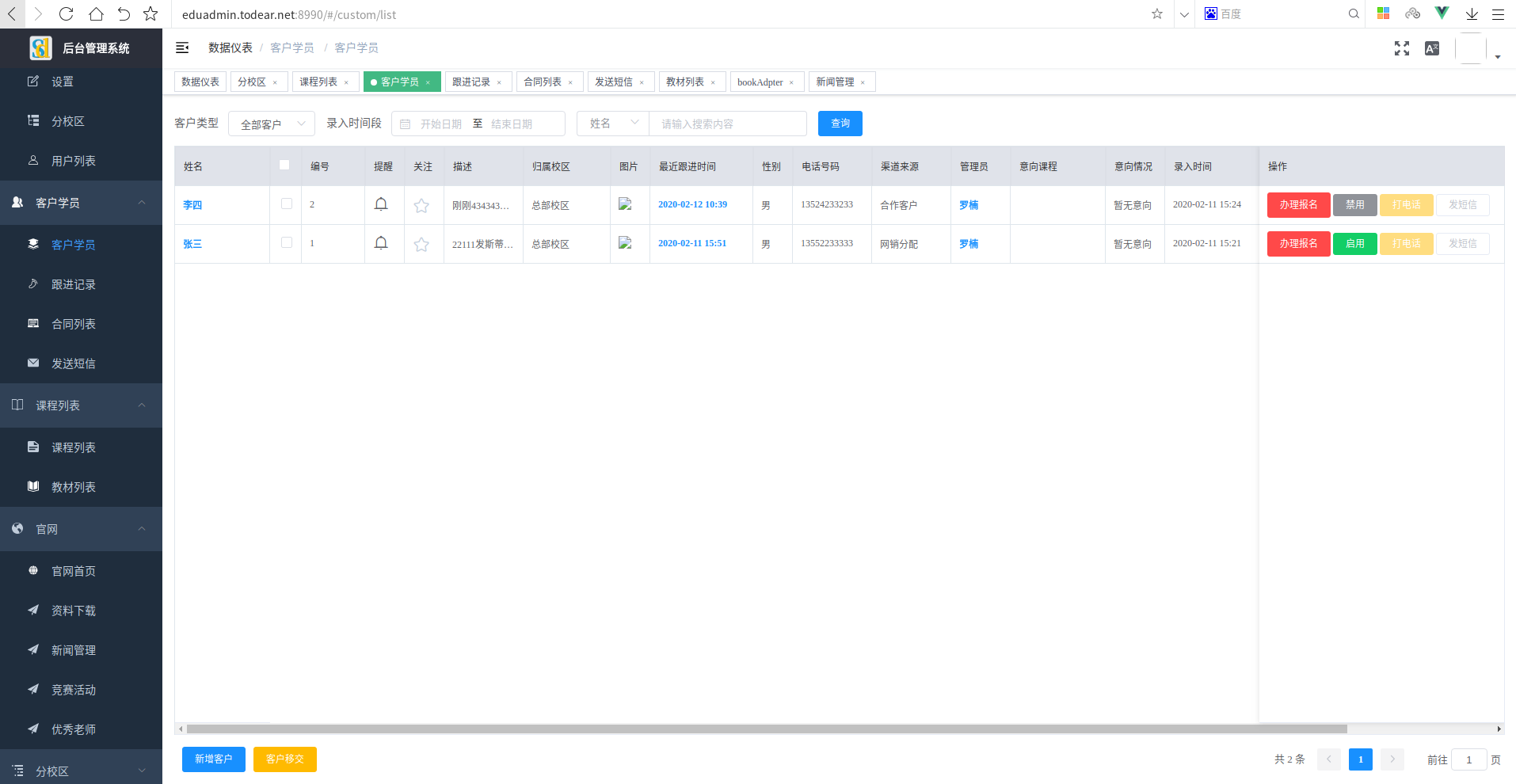Click 办理报名 for 李四
The height and width of the screenshot is (784, 1516).
tap(1299, 204)
